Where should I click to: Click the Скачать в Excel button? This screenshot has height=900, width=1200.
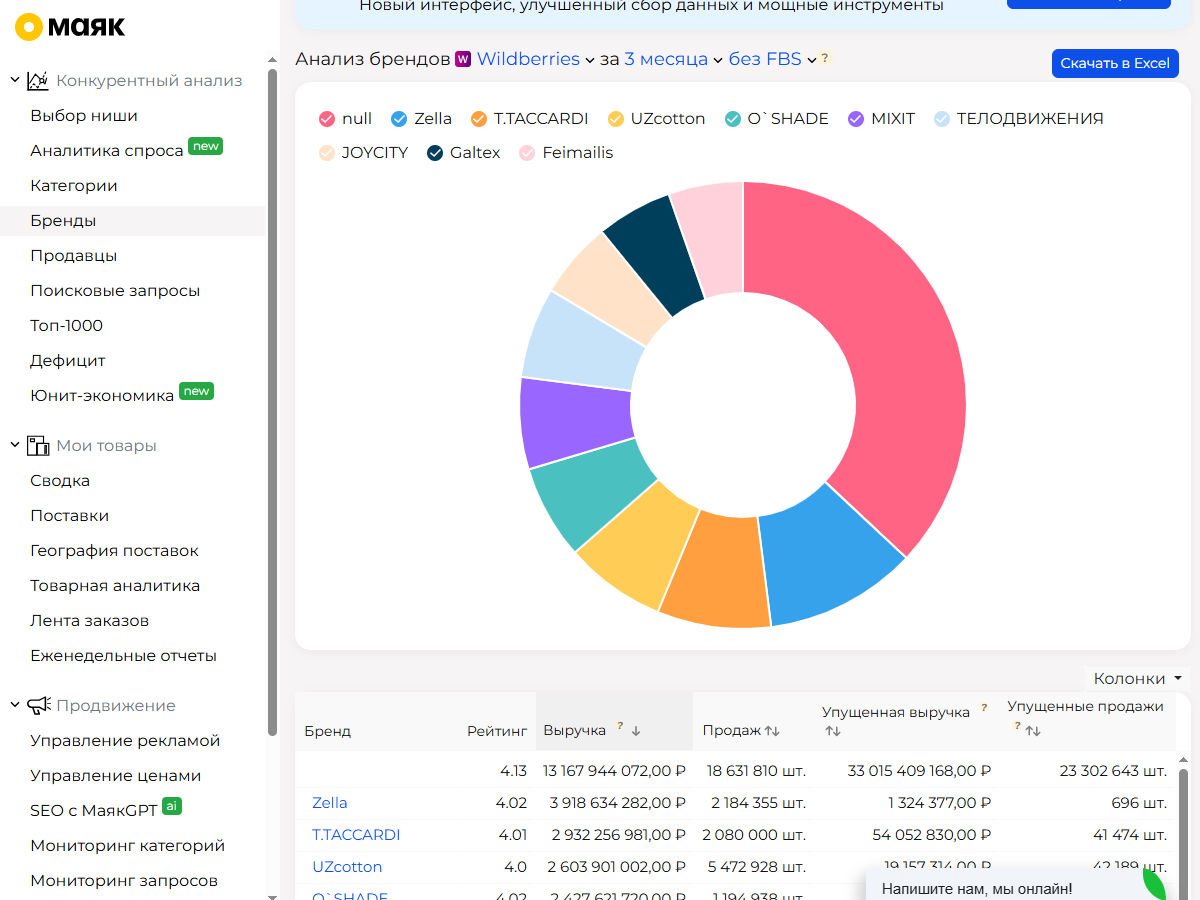point(1115,63)
